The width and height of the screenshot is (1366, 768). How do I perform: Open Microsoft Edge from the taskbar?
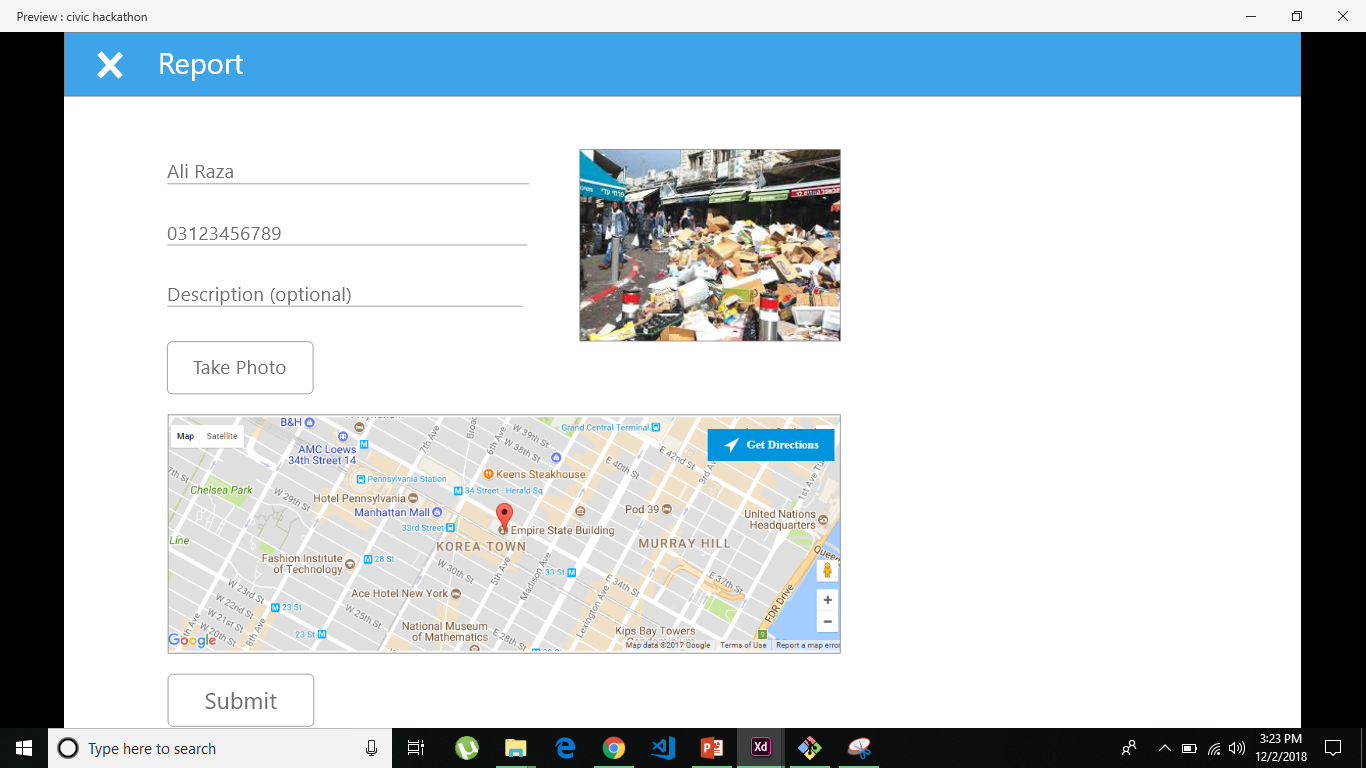pyautogui.click(x=565, y=748)
